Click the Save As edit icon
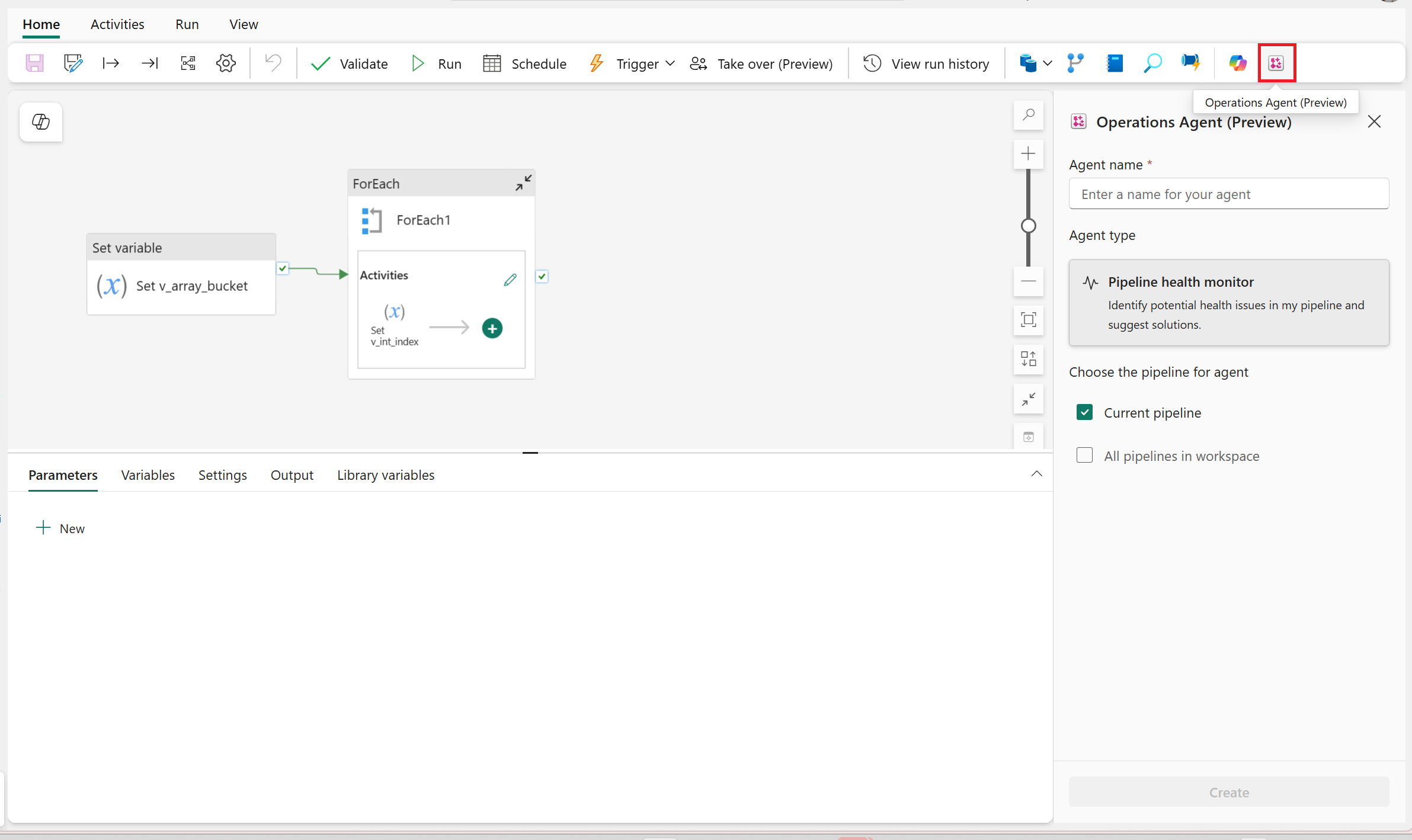This screenshot has height=840, width=1412. (x=73, y=63)
